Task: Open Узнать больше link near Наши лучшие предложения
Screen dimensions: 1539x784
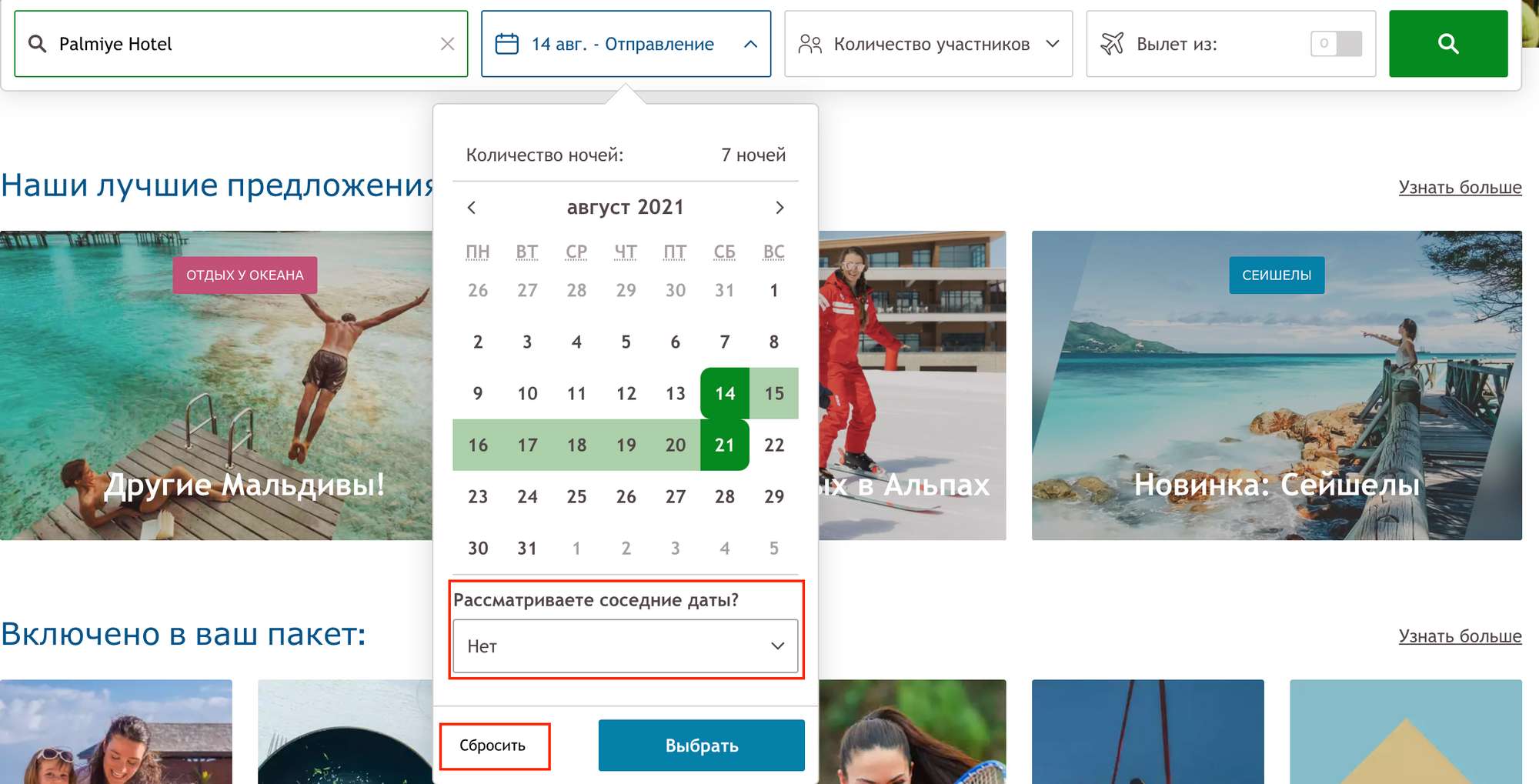Action: pos(1460,188)
